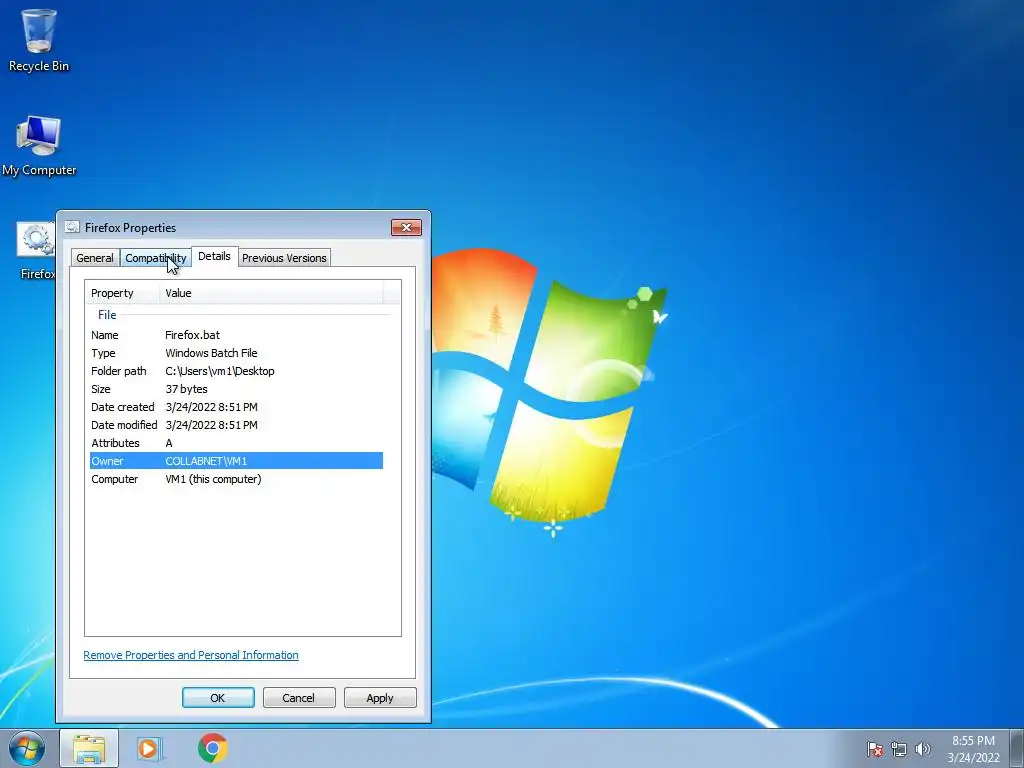Click the Value column header
Screen dimensions: 1024x768
tap(271, 293)
